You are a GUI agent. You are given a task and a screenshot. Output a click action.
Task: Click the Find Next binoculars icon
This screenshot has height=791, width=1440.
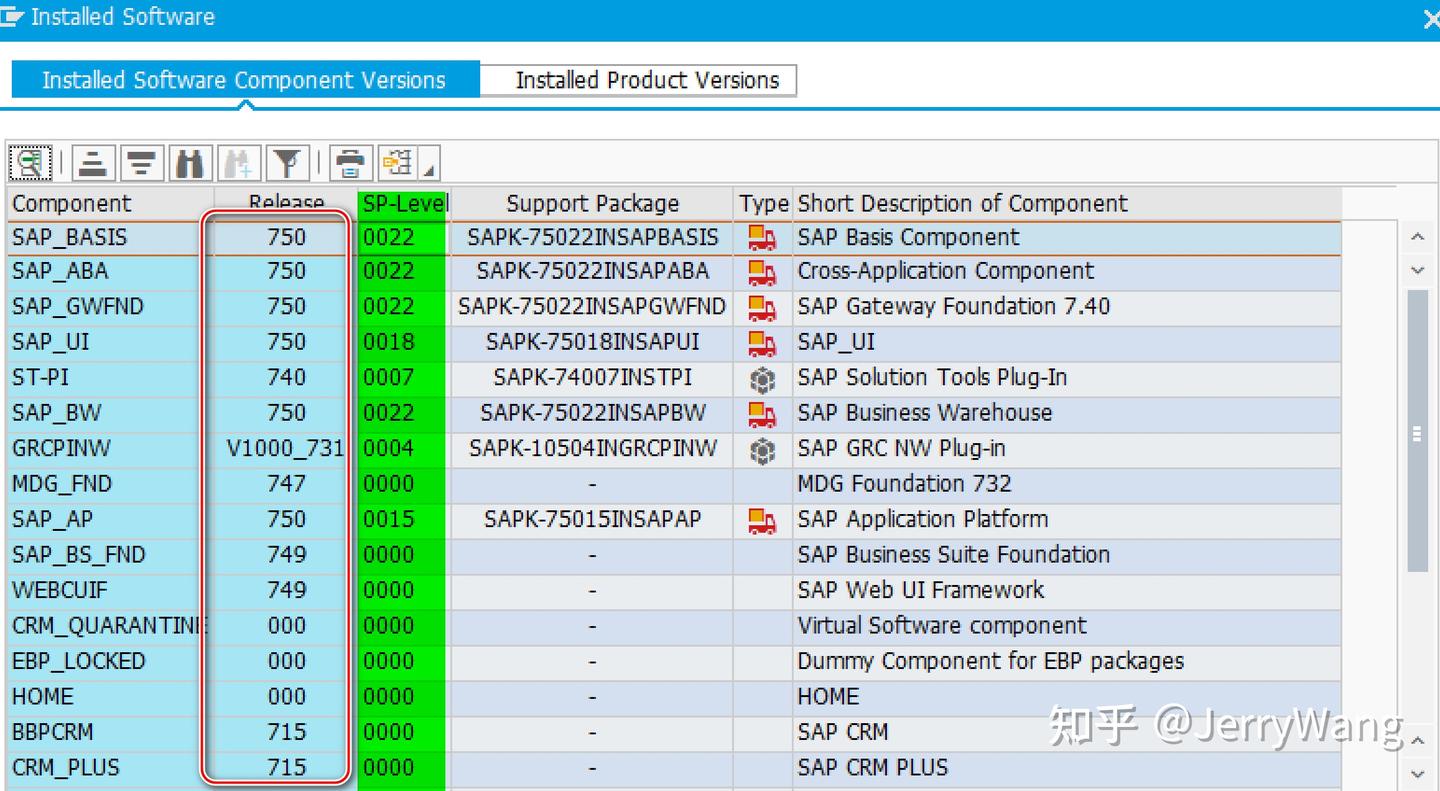[237, 162]
